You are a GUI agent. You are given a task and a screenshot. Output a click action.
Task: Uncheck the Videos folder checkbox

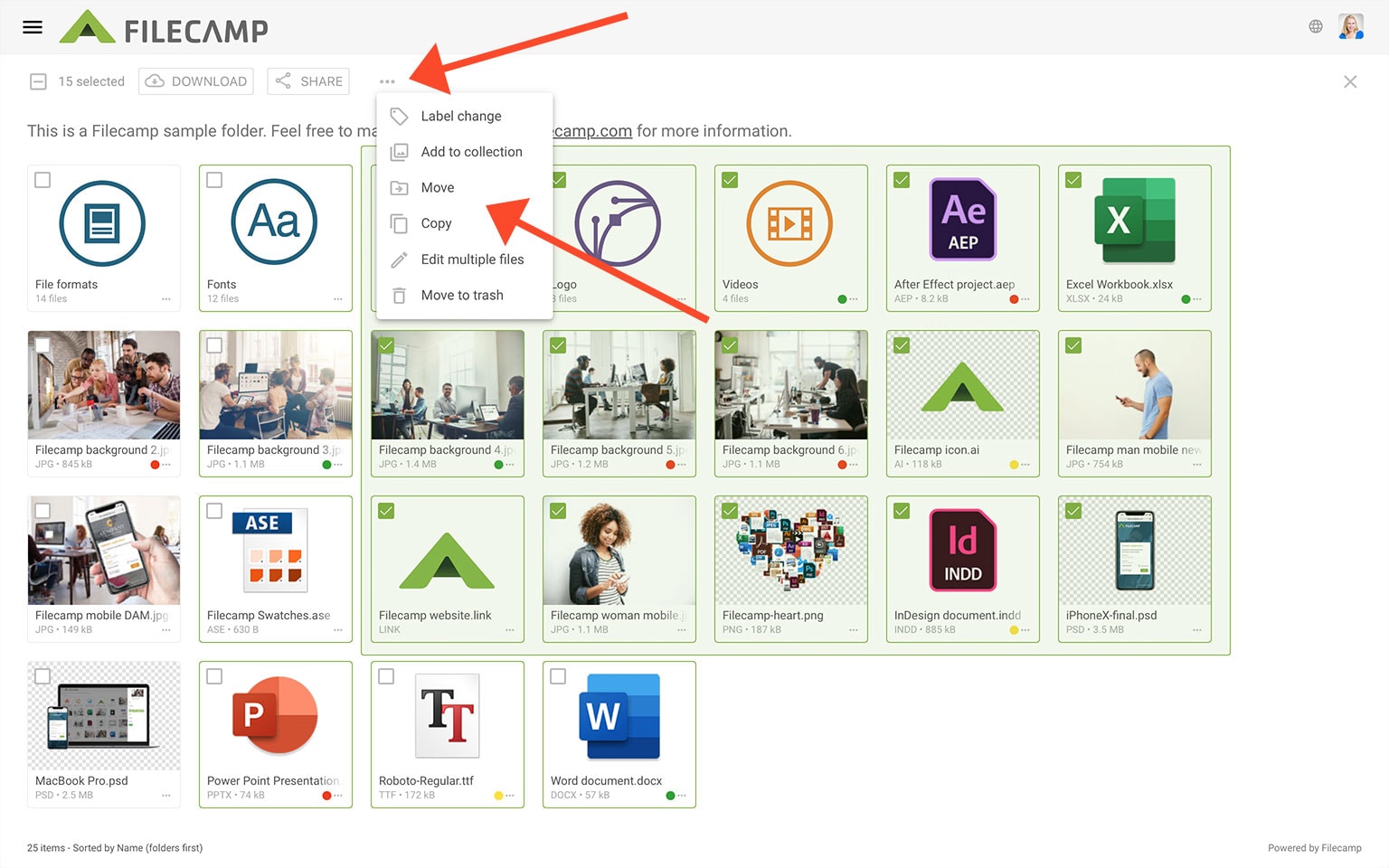tap(730, 180)
